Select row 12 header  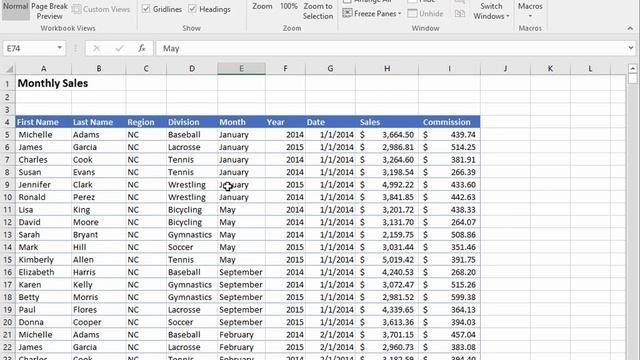(7, 222)
